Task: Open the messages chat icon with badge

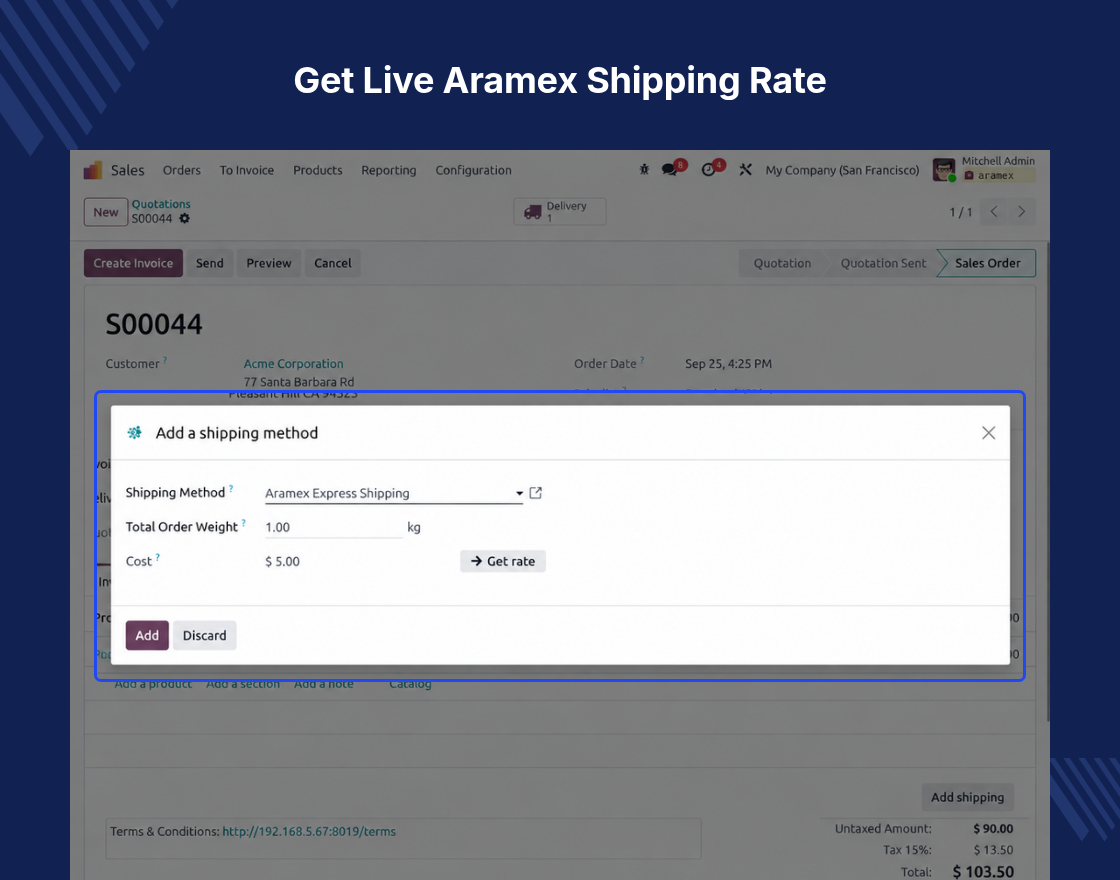Action: (670, 169)
